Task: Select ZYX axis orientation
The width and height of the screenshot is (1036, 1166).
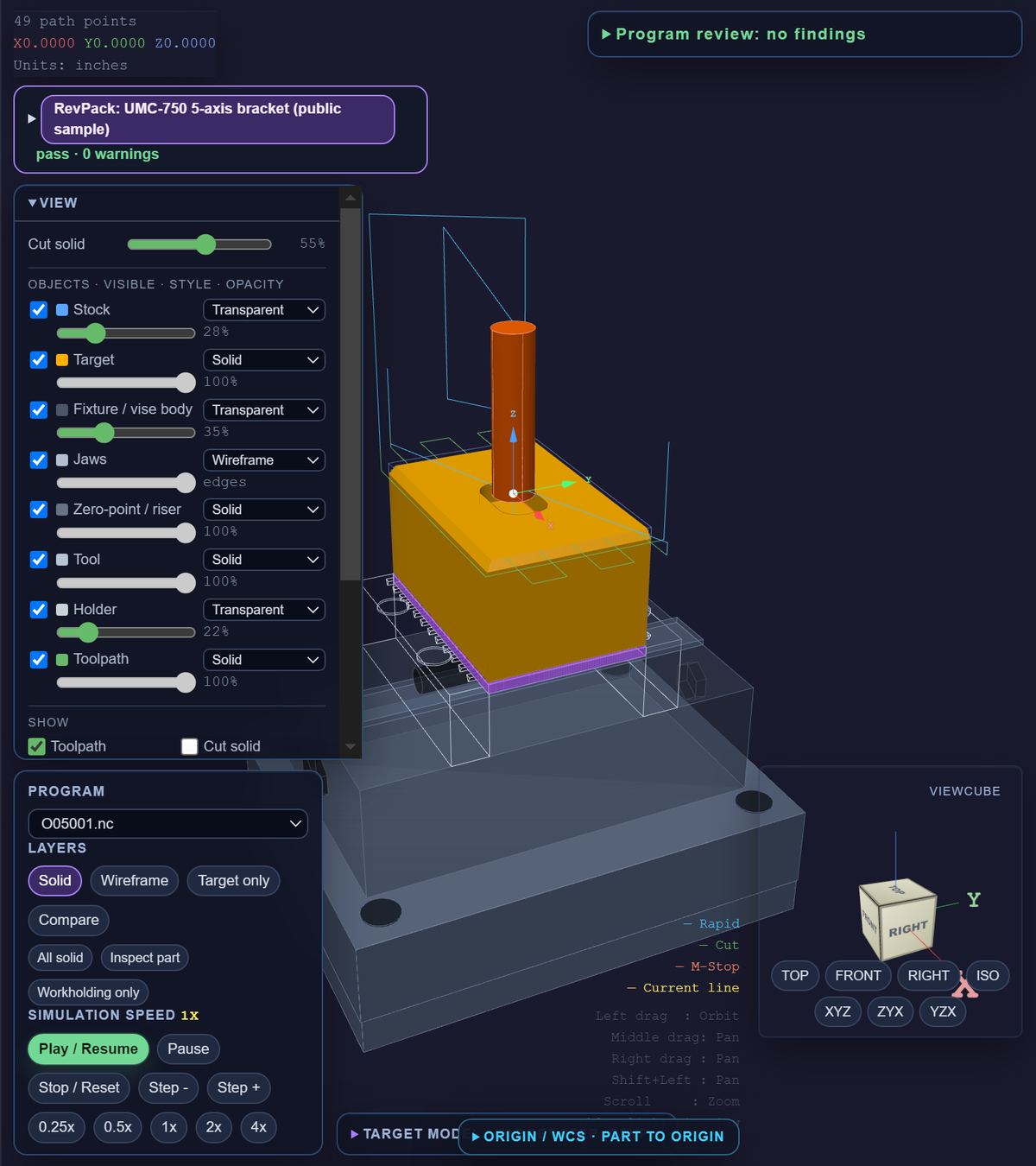Action: (x=890, y=1012)
